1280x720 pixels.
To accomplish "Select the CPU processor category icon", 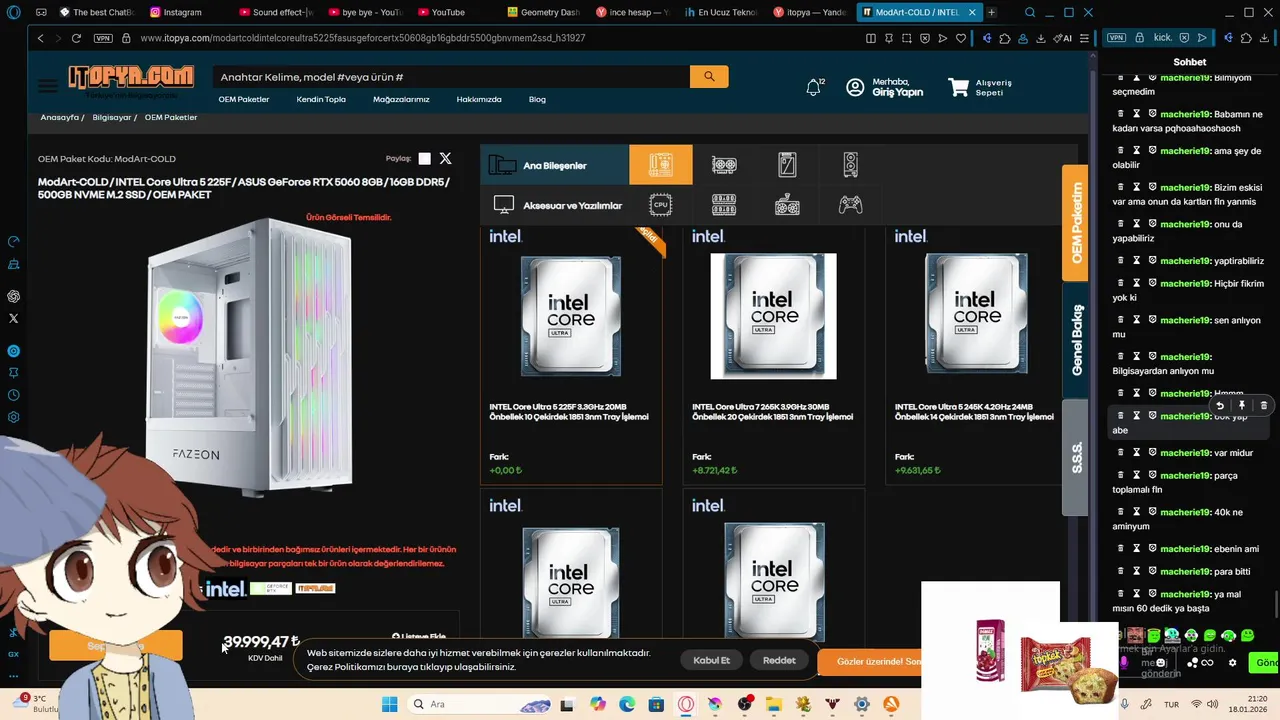I will (660, 205).
